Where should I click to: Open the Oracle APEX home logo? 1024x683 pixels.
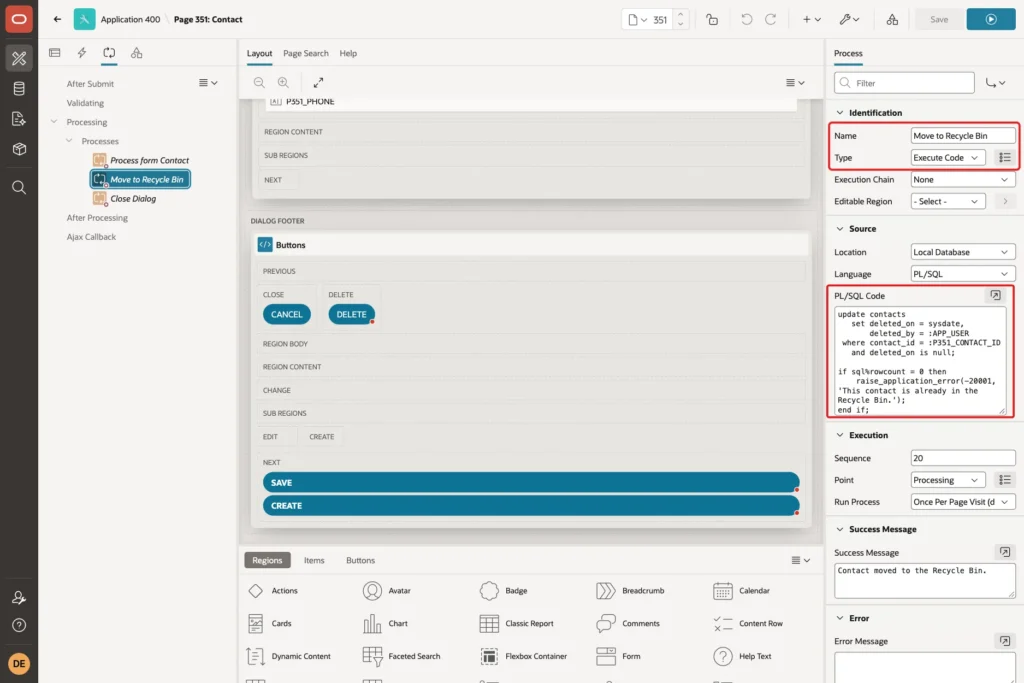point(19,19)
